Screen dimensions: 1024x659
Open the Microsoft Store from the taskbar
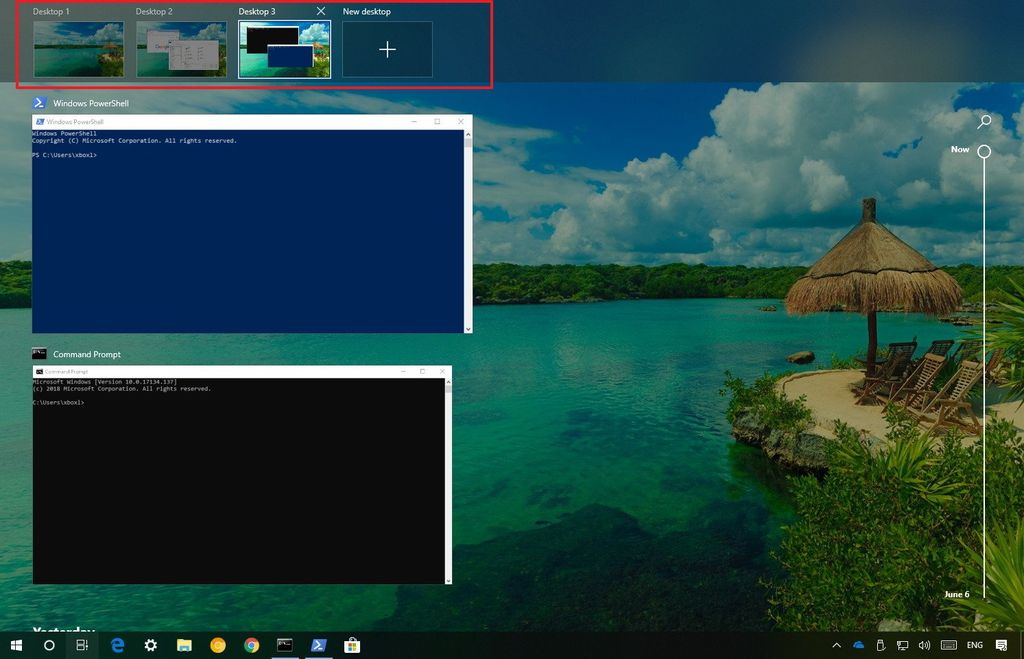[x=352, y=645]
